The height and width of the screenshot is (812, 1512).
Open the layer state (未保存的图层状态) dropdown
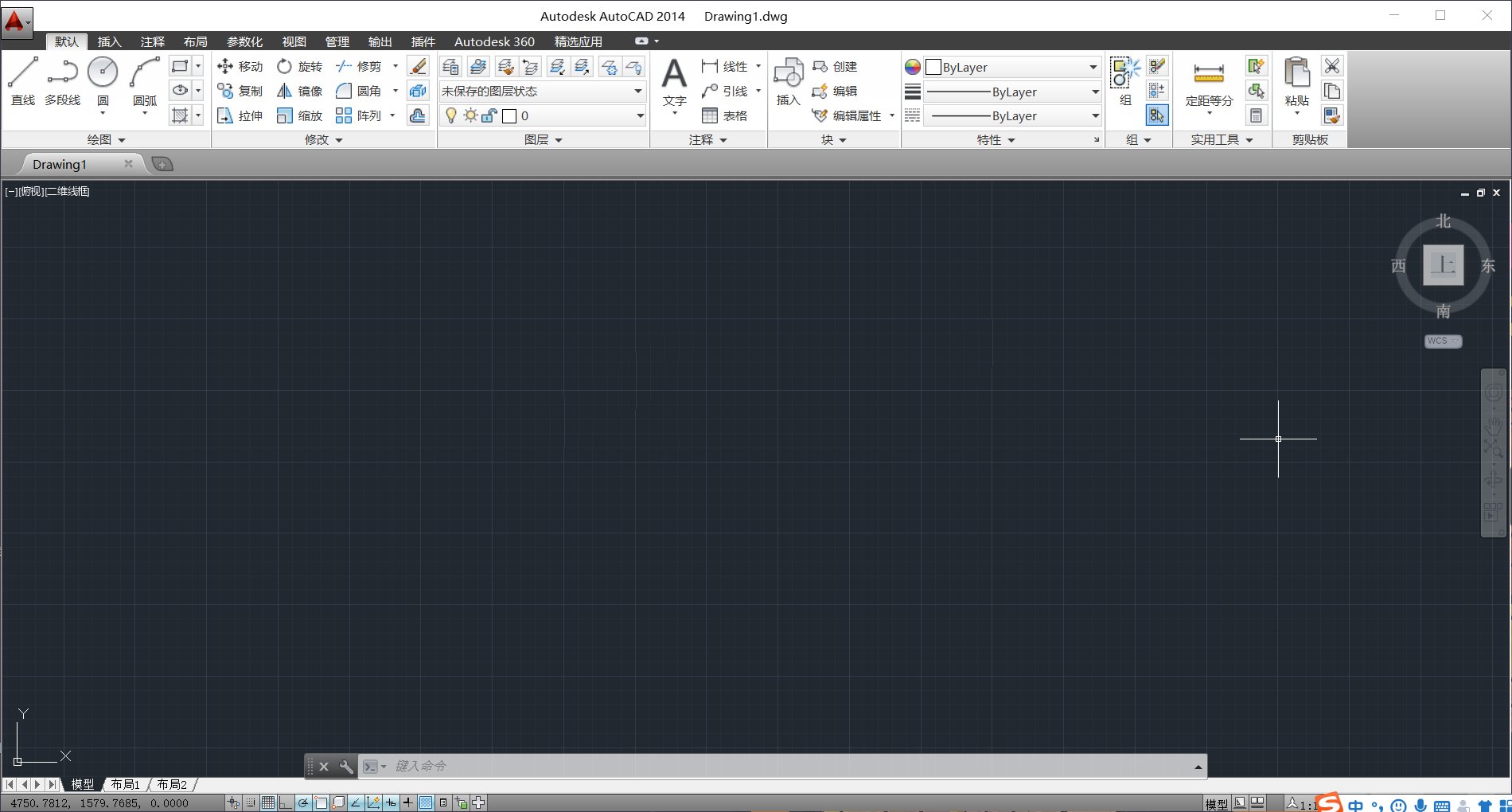point(542,92)
